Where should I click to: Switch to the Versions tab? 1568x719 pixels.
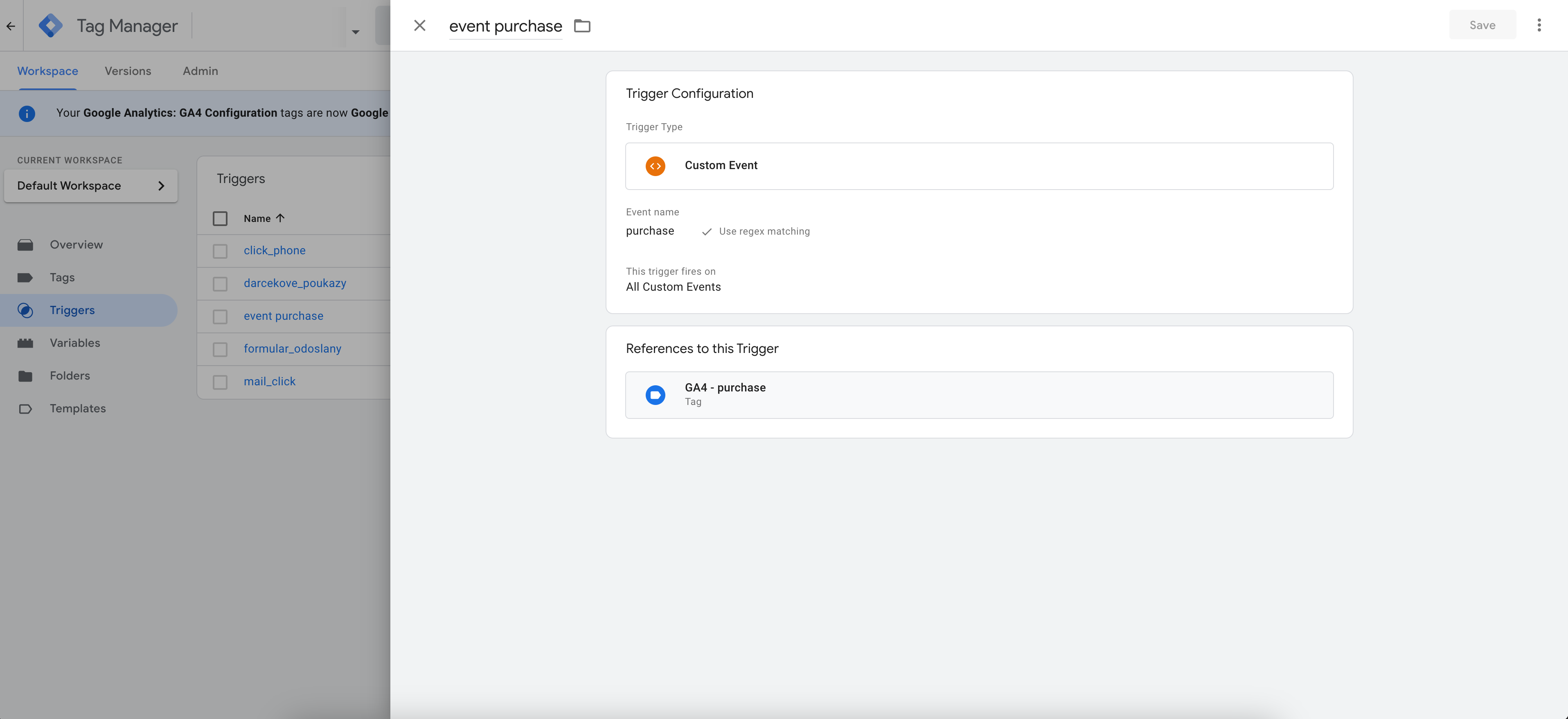[128, 71]
